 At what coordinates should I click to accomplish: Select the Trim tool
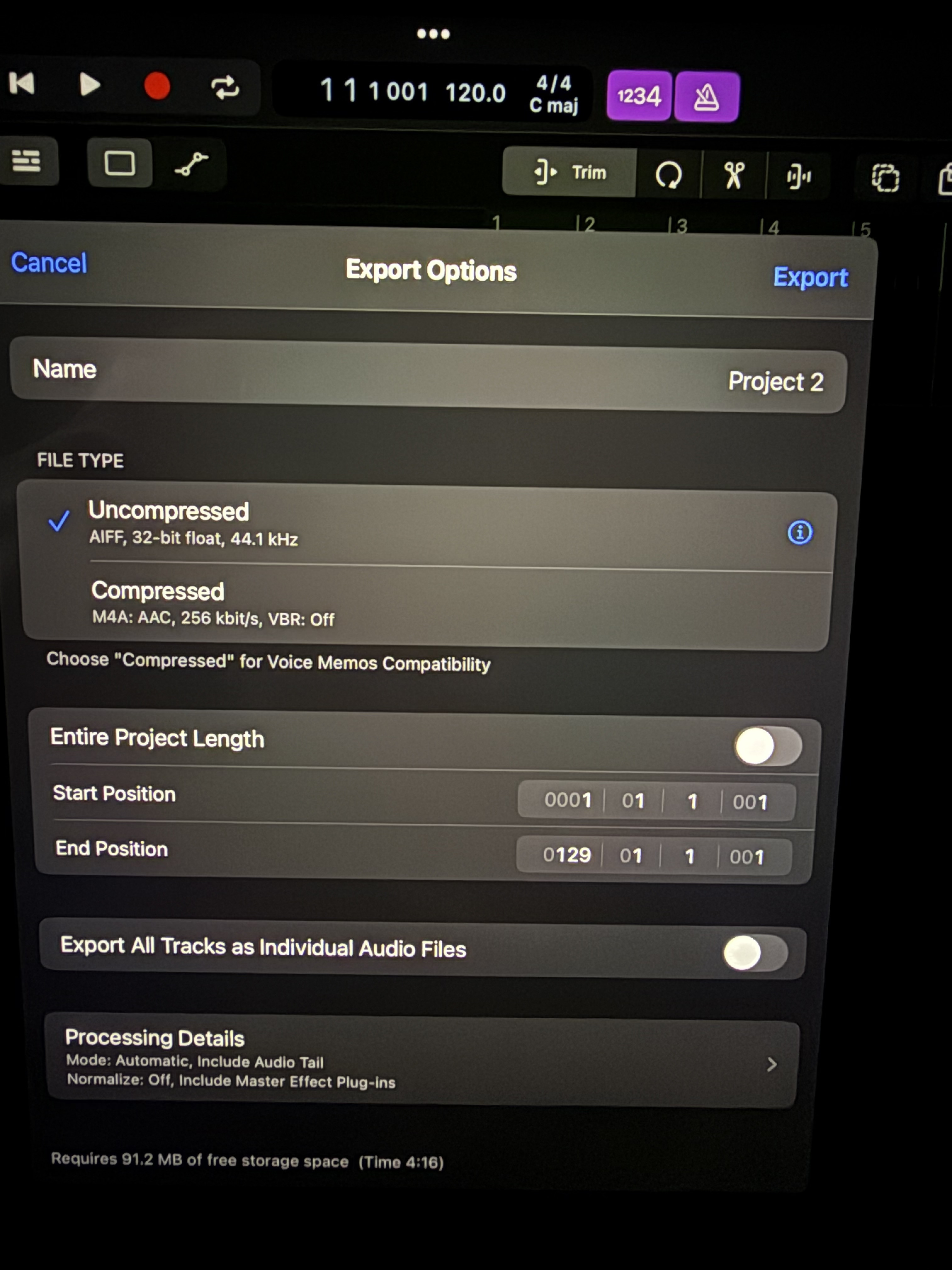(x=569, y=172)
